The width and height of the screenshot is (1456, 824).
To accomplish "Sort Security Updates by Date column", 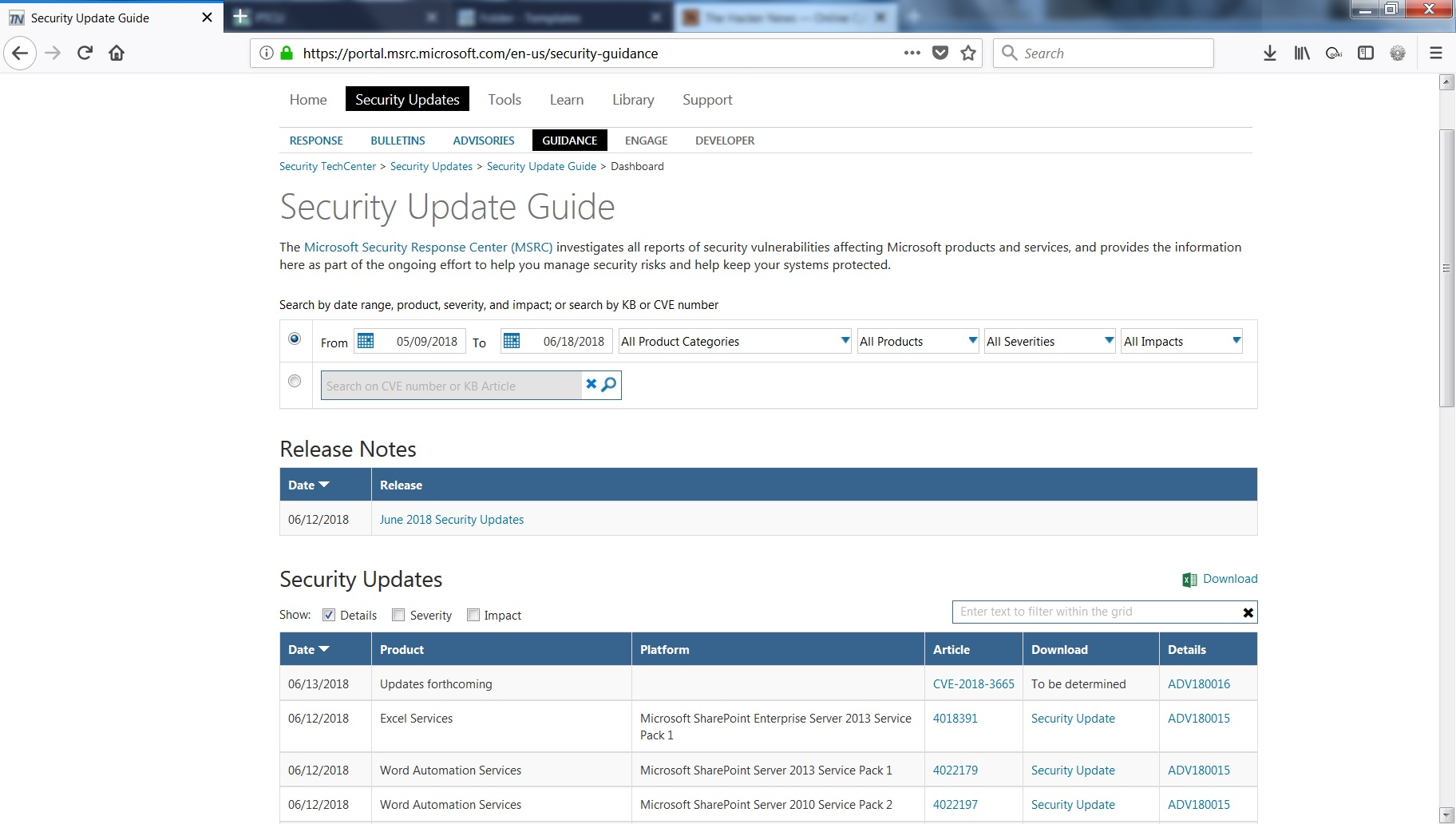I will [x=309, y=649].
